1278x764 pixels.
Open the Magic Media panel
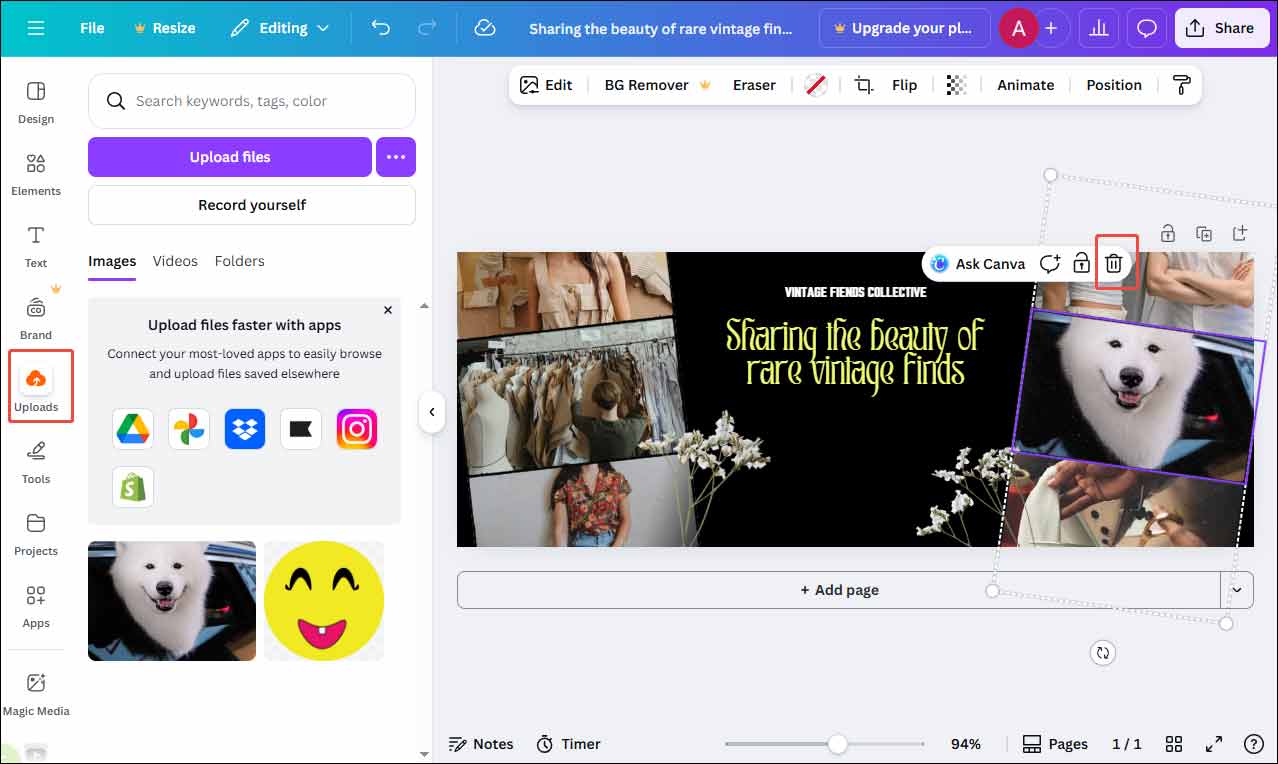[x=36, y=692]
